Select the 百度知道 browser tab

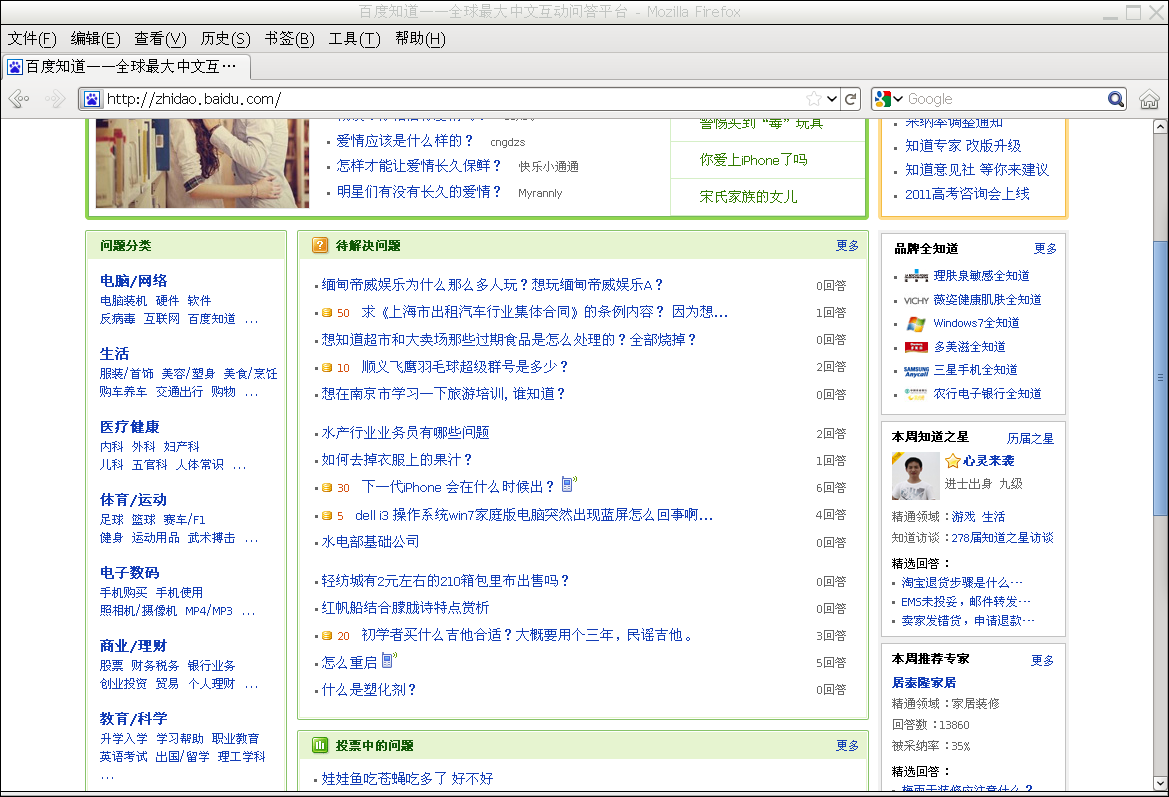(x=127, y=67)
